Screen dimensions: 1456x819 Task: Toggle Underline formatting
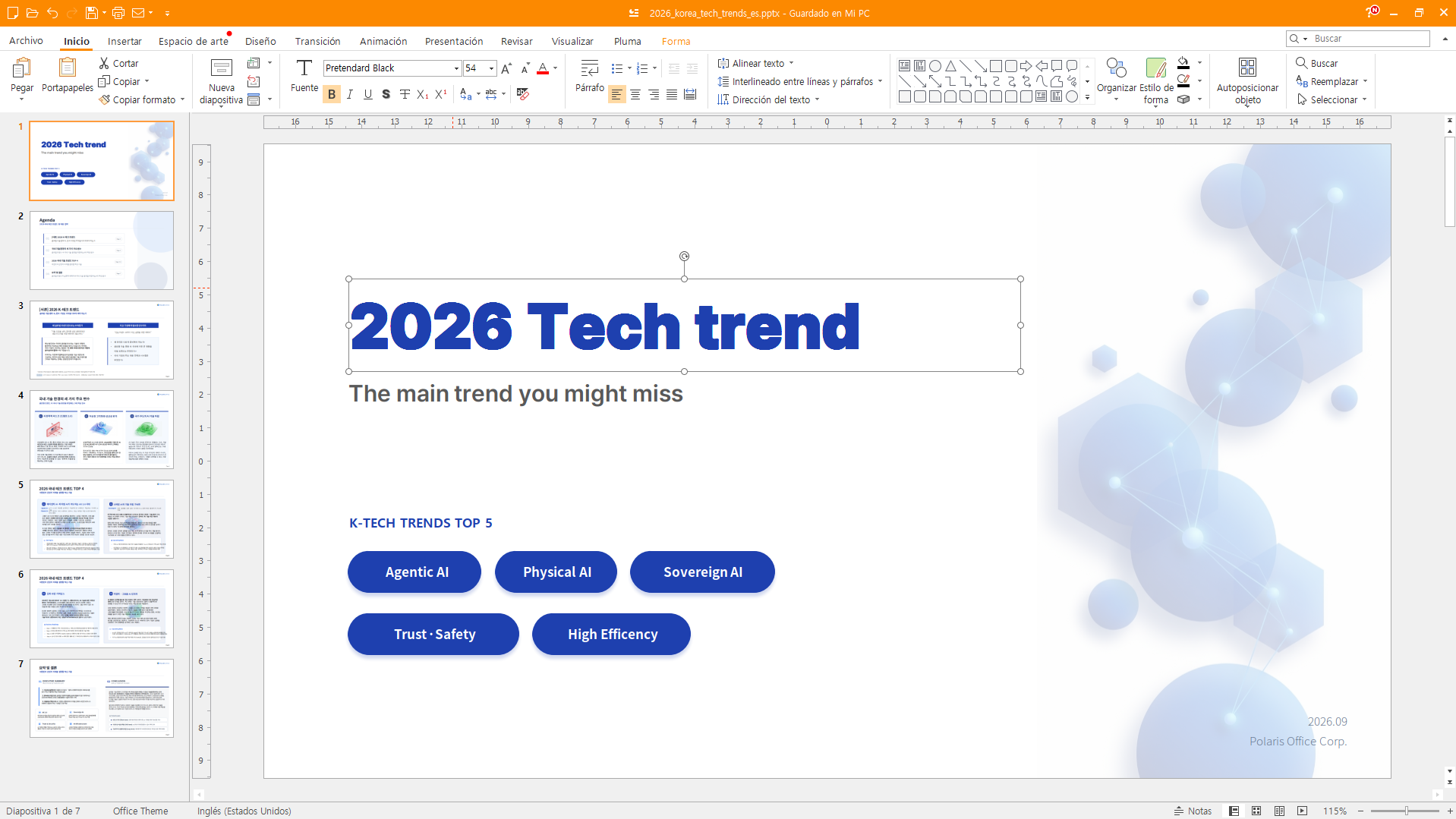coord(368,94)
